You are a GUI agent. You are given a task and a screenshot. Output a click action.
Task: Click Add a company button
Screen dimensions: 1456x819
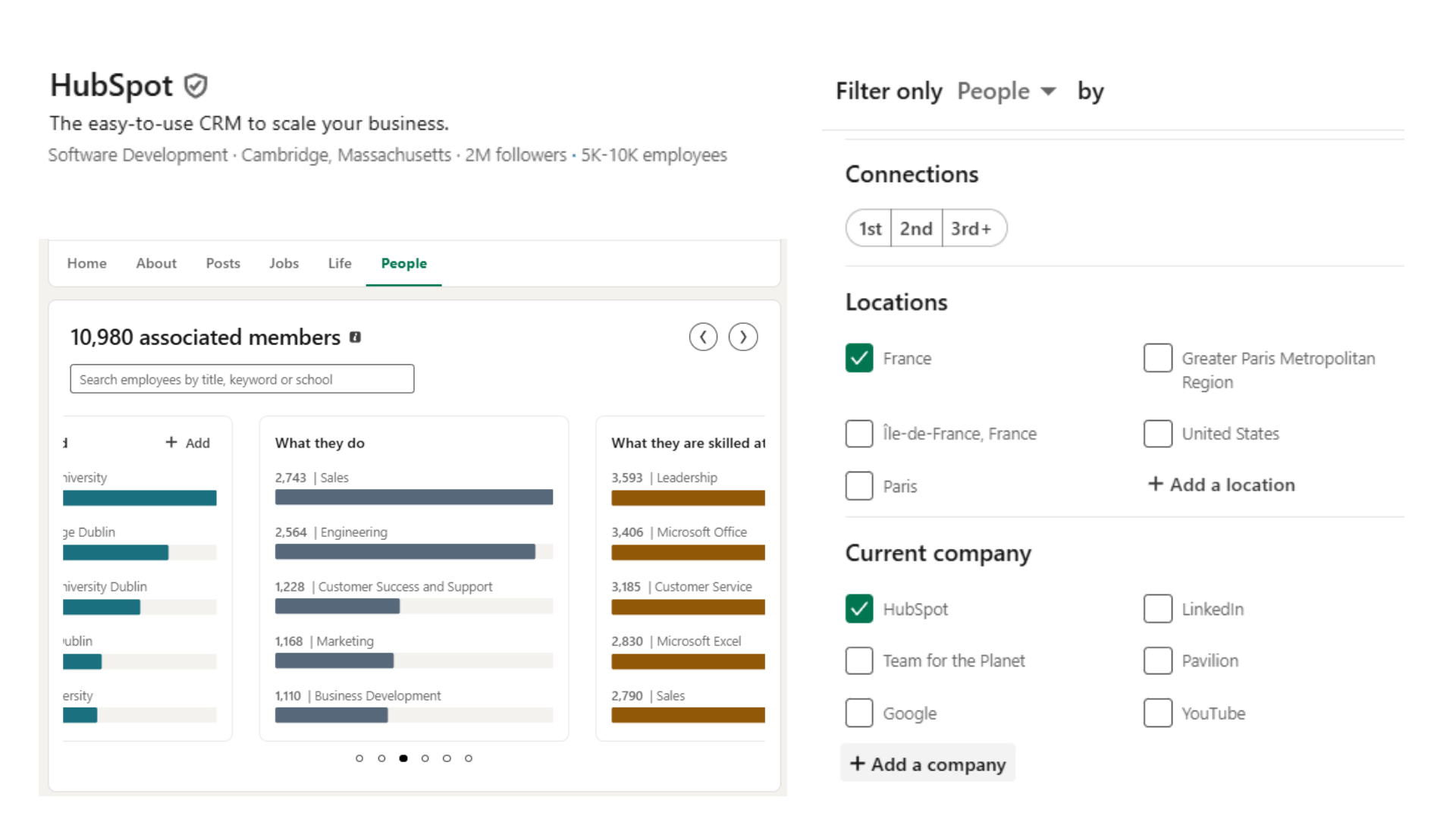pyautogui.click(x=927, y=764)
